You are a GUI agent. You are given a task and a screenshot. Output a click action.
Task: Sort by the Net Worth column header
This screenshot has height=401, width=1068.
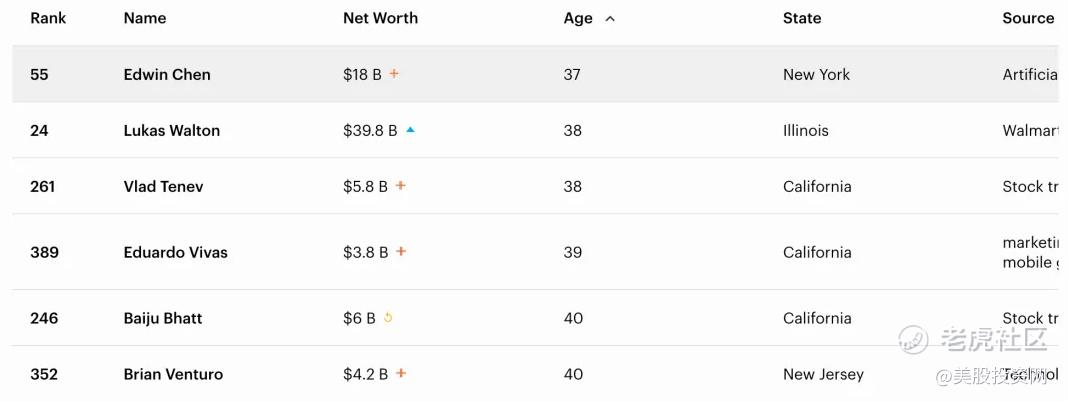(380, 18)
